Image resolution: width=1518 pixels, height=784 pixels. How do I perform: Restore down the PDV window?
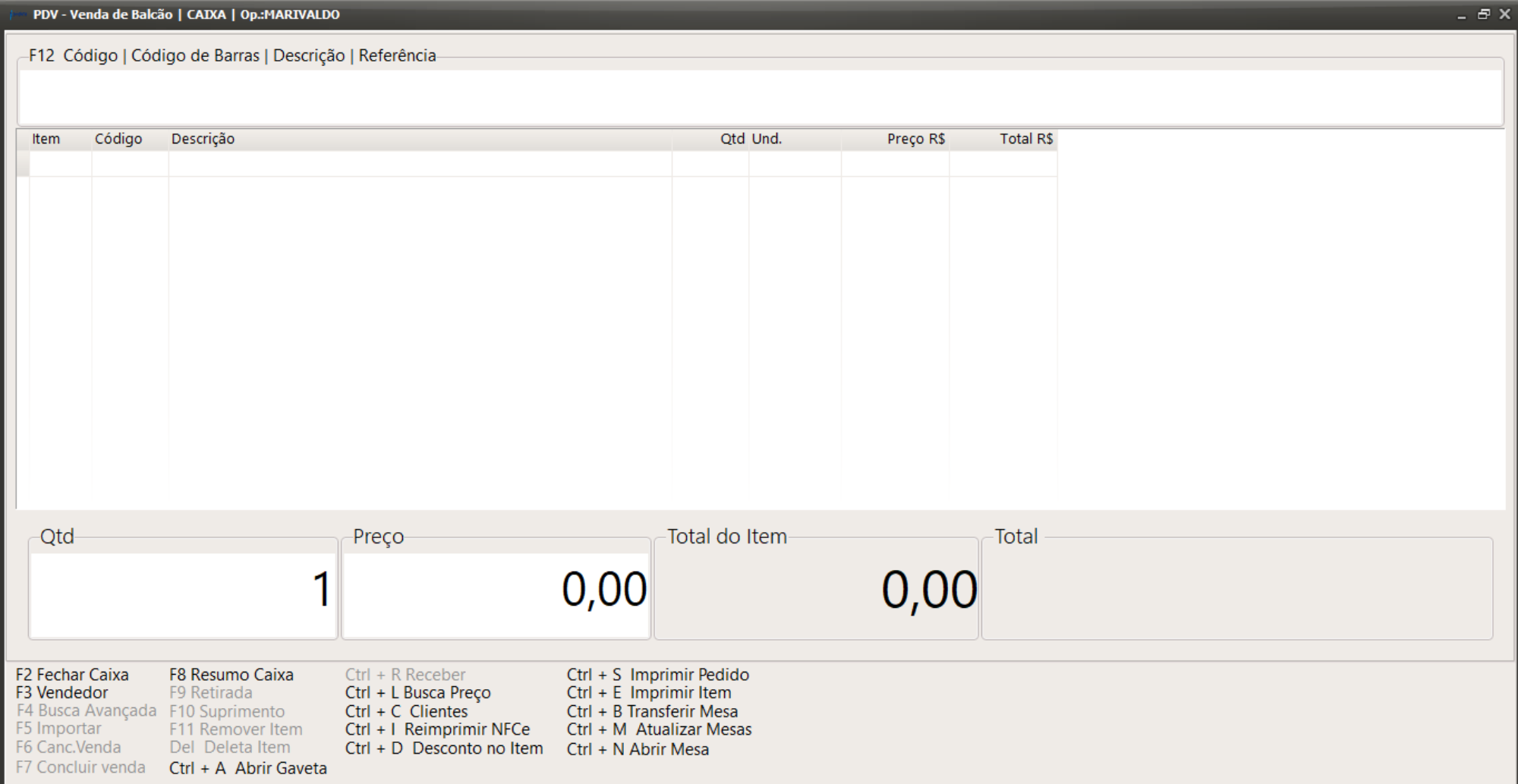tap(1483, 14)
